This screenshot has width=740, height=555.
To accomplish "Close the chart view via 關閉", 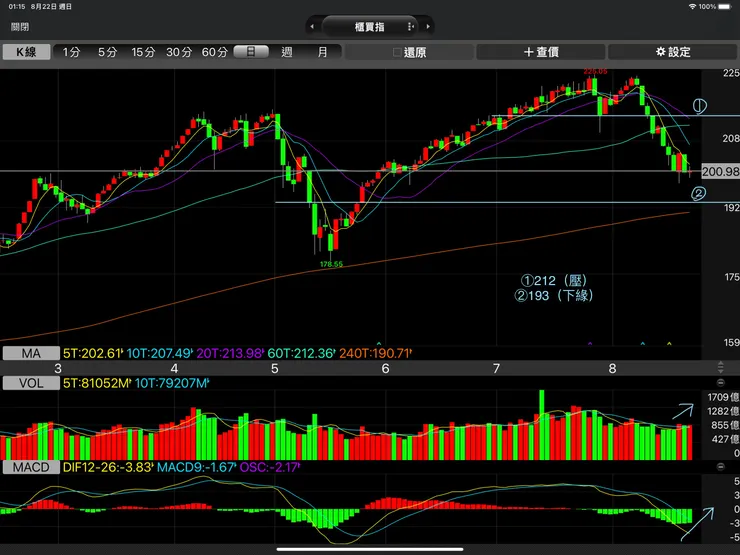I will coord(20,27).
